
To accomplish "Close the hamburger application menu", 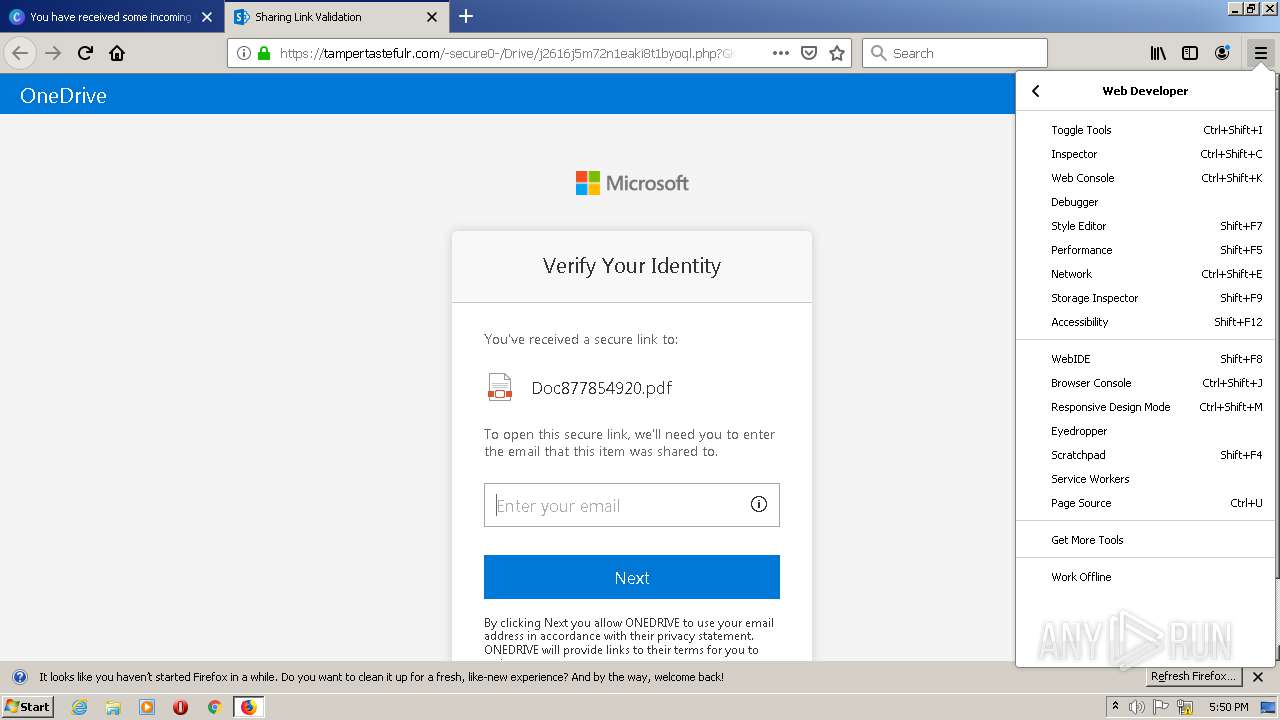I will [x=1261, y=53].
